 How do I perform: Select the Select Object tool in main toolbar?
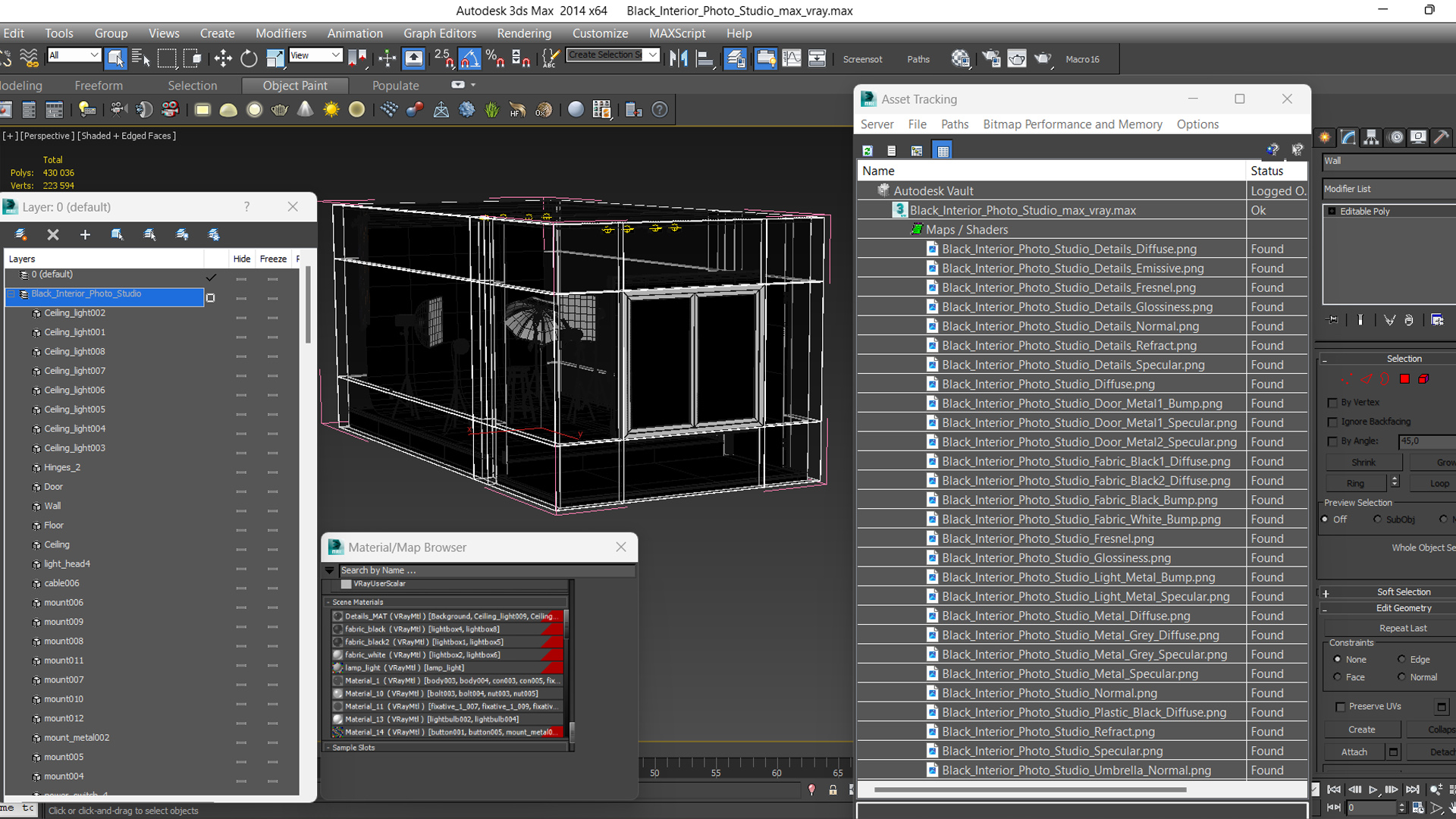pos(115,58)
